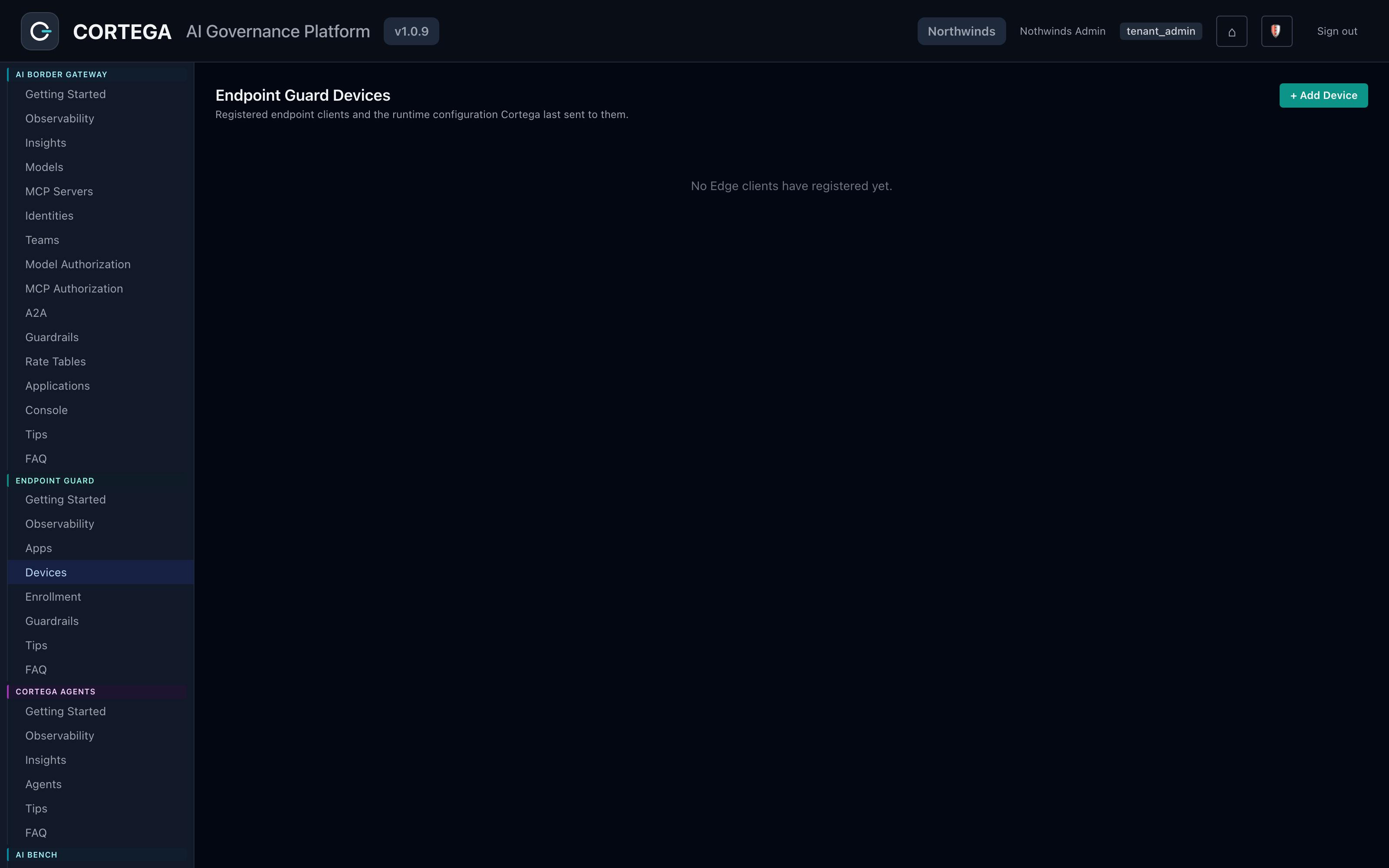The width and height of the screenshot is (1389, 868).
Task: Open Tips under Endpoint Guard
Action: click(100, 645)
